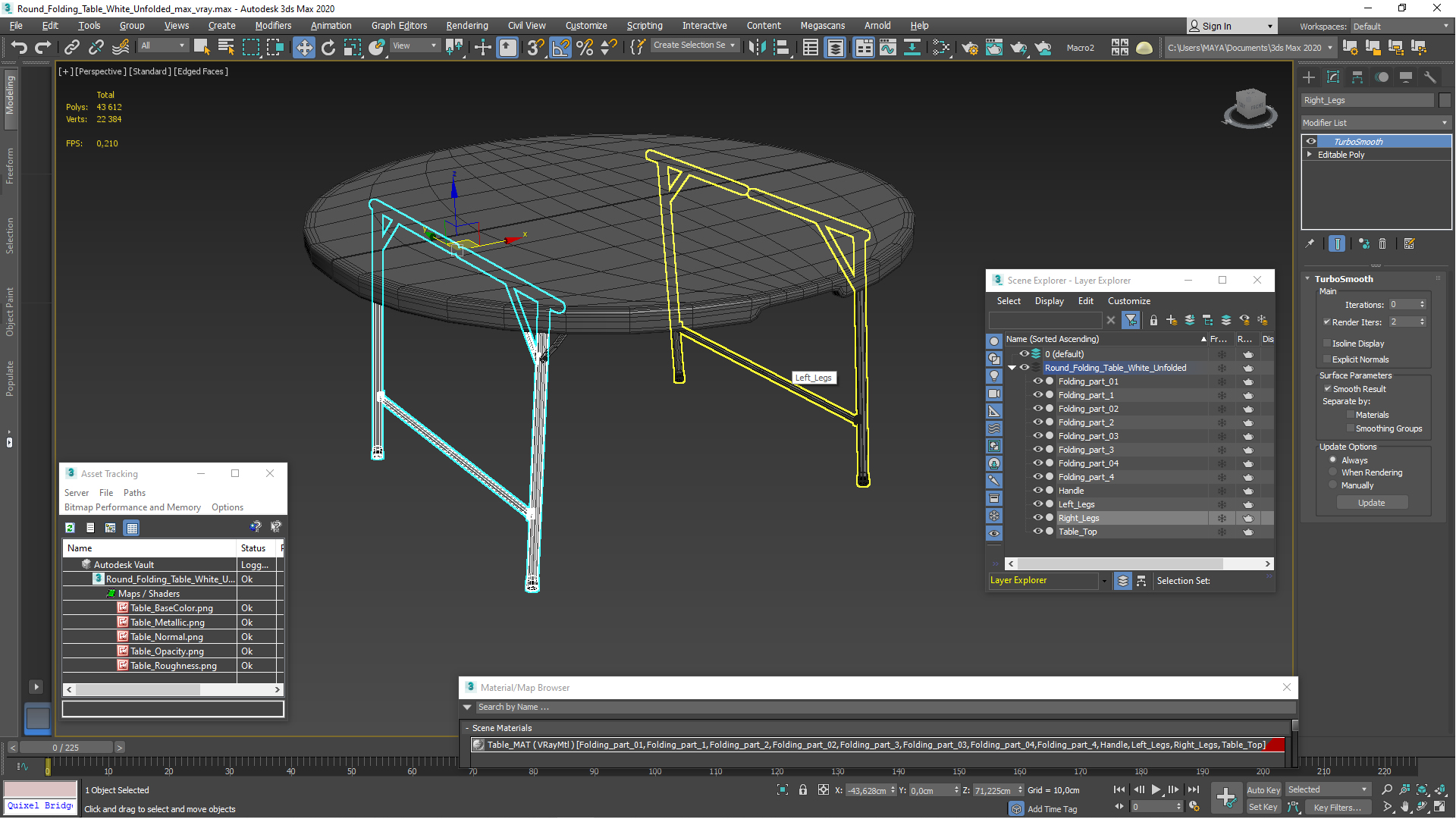Click the Zoom magnifier navigation icon
This screenshot has width=1456, height=819.
click(1387, 789)
